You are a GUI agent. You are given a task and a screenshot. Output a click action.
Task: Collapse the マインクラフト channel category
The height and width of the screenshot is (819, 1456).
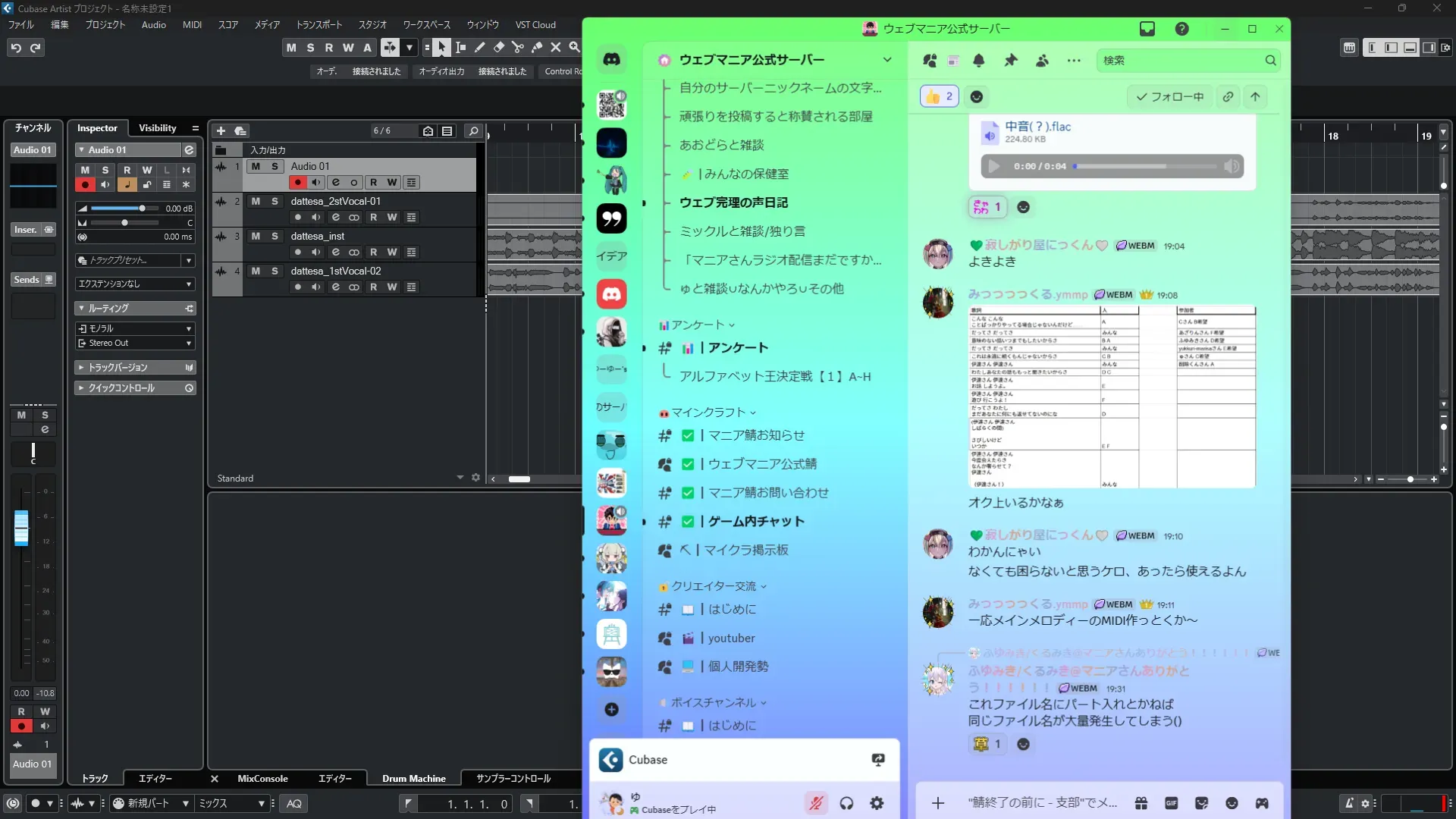pyautogui.click(x=709, y=413)
